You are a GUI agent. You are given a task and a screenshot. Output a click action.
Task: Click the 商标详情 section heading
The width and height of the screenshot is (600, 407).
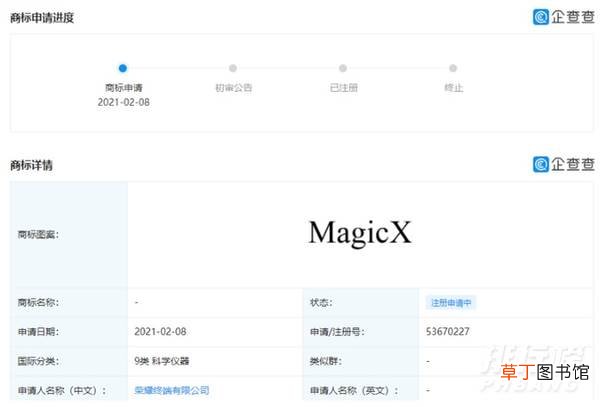click(x=31, y=165)
